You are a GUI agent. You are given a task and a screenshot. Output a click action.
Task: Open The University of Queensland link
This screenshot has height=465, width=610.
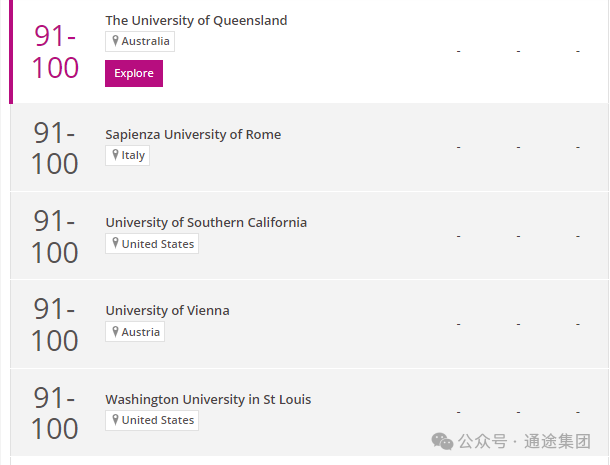[196, 20]
